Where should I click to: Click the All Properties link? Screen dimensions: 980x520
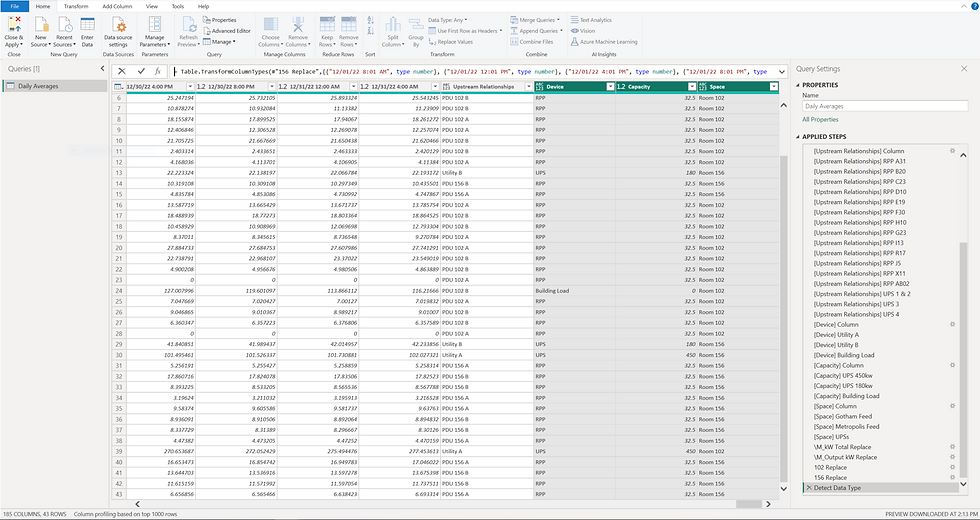click(x=820, y=119)
